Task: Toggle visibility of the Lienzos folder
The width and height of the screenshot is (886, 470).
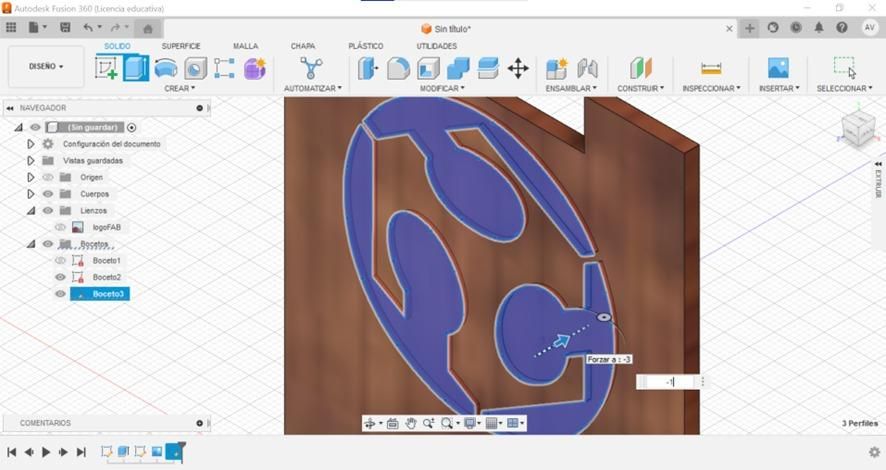Action: pos(48,211)
